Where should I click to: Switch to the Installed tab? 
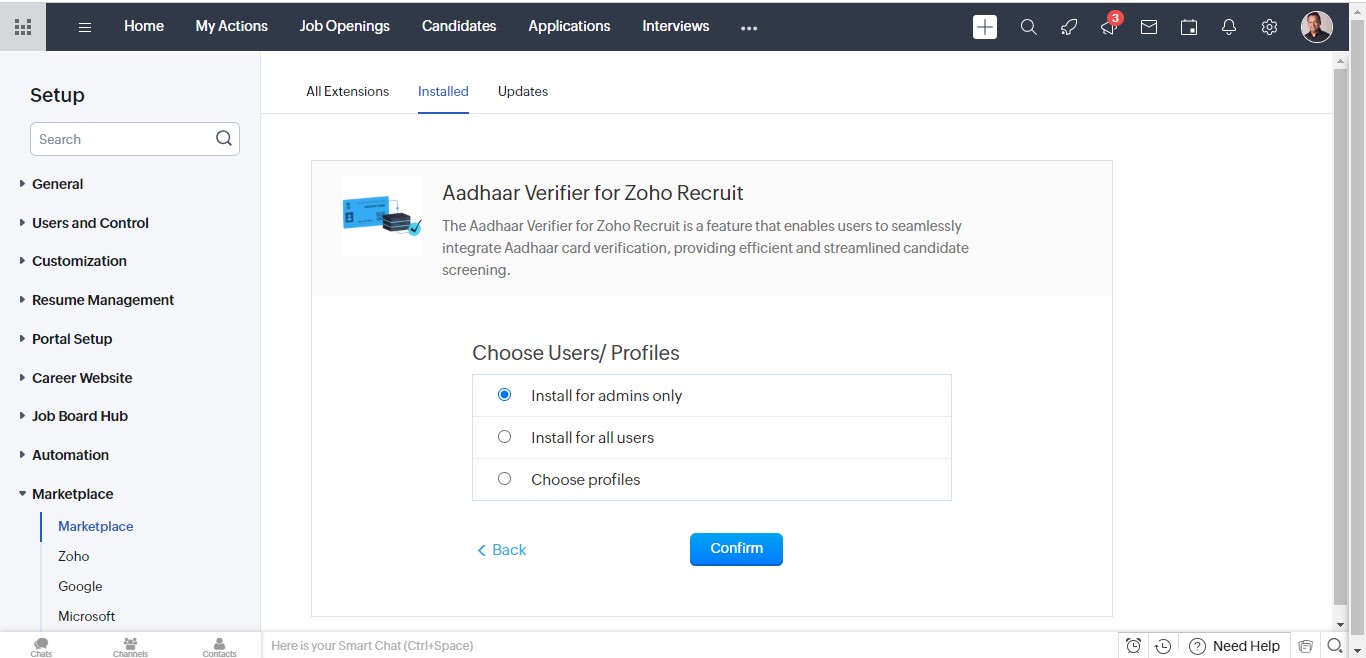[x=443, y=91]
